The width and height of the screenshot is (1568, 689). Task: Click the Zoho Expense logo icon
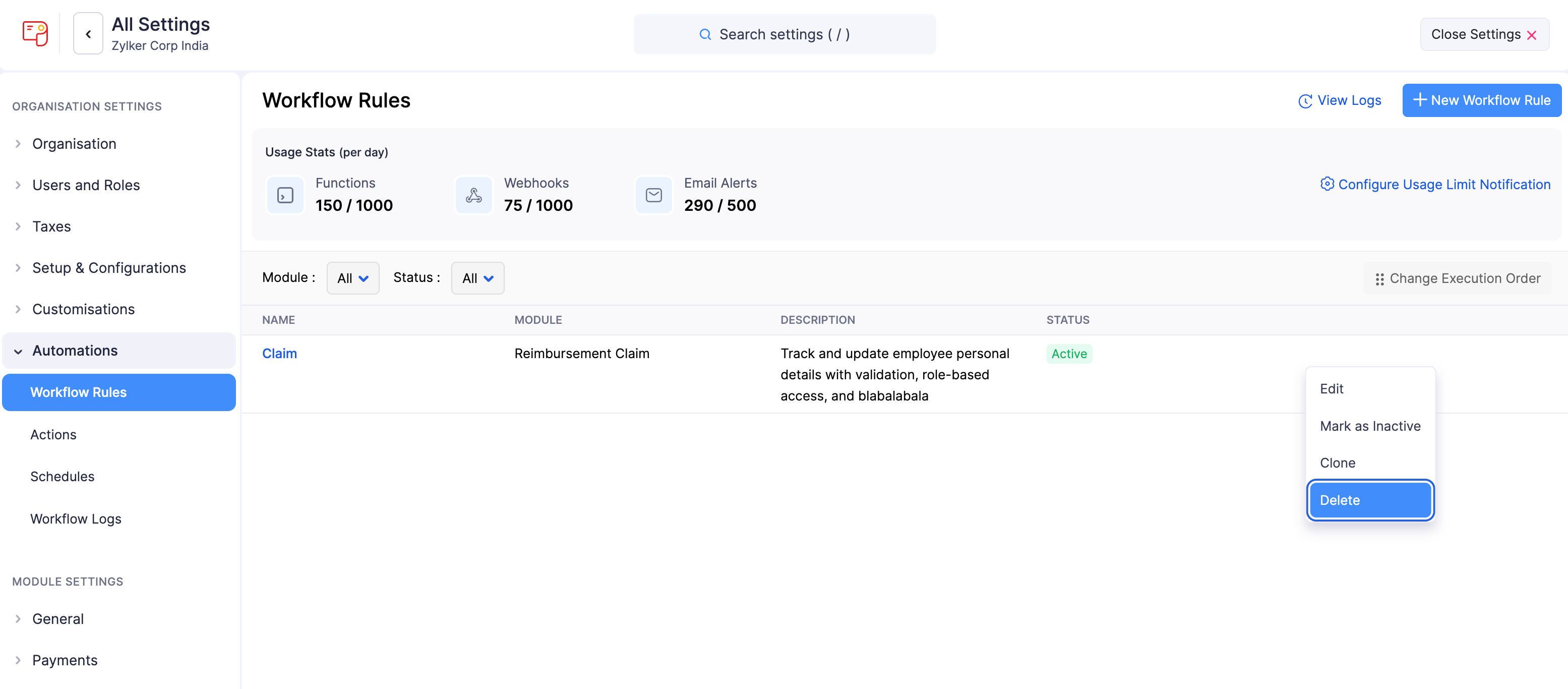[x=35, y=33]
